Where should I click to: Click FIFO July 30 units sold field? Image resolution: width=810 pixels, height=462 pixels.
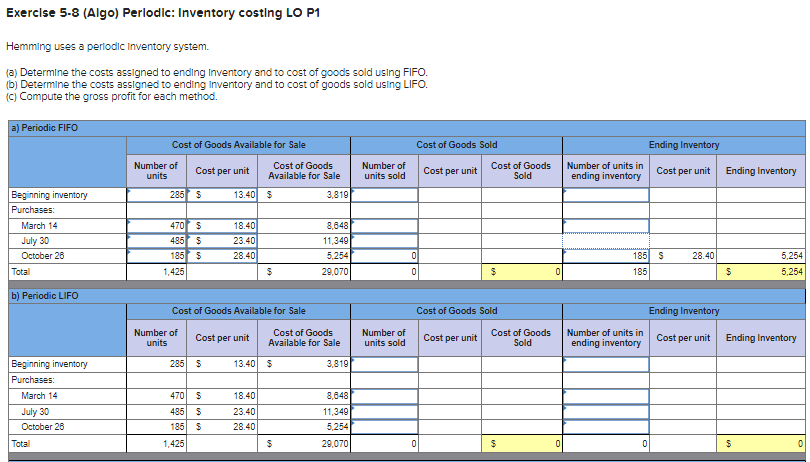click(384, 241)
